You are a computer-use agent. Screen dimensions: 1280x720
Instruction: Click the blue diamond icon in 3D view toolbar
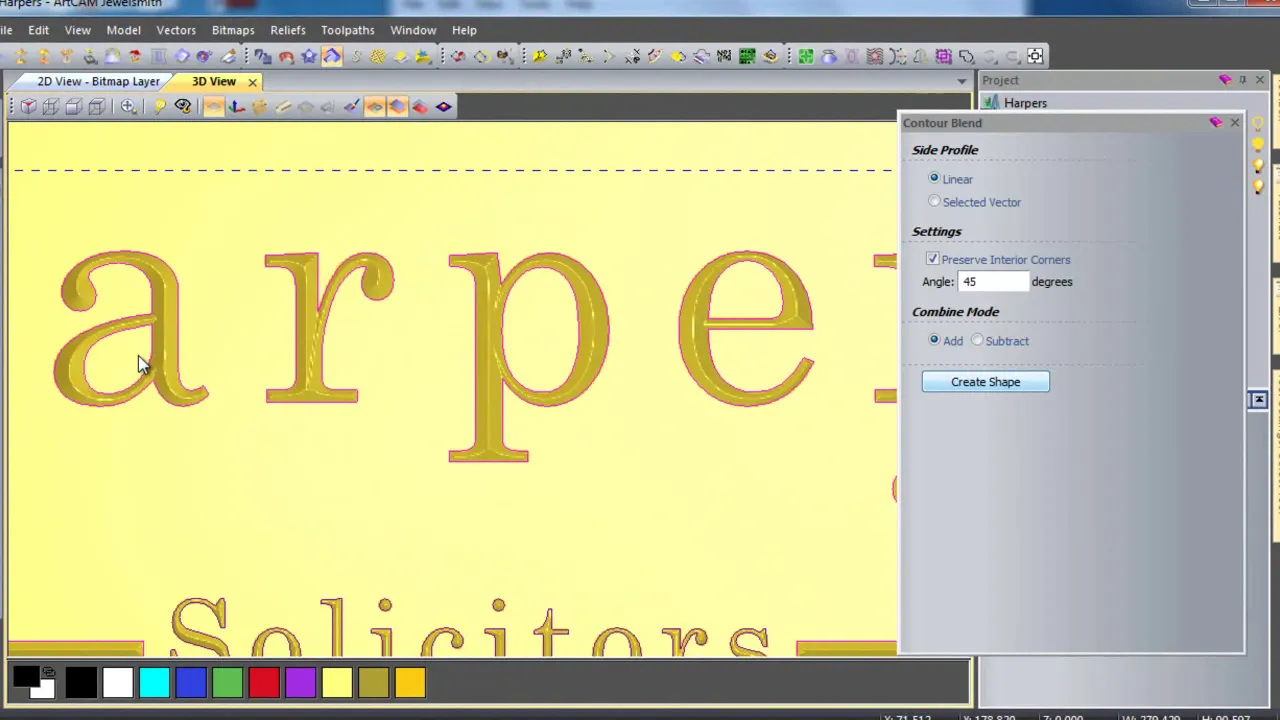coord(443,106)
